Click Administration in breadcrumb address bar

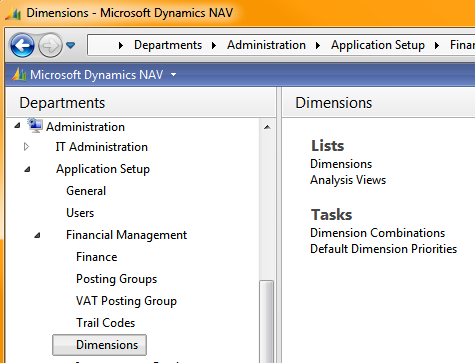point(266,45)
